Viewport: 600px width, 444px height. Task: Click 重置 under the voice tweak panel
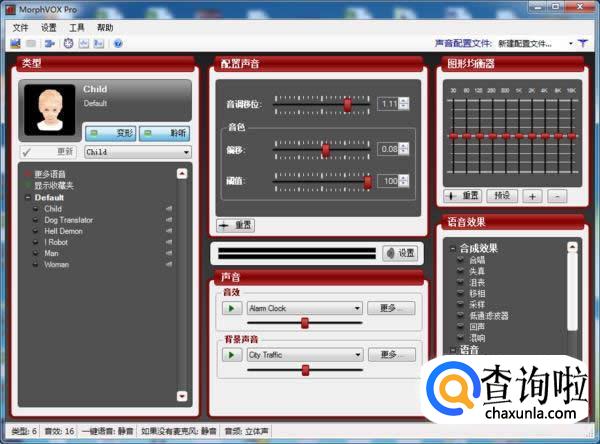(236, 225)
